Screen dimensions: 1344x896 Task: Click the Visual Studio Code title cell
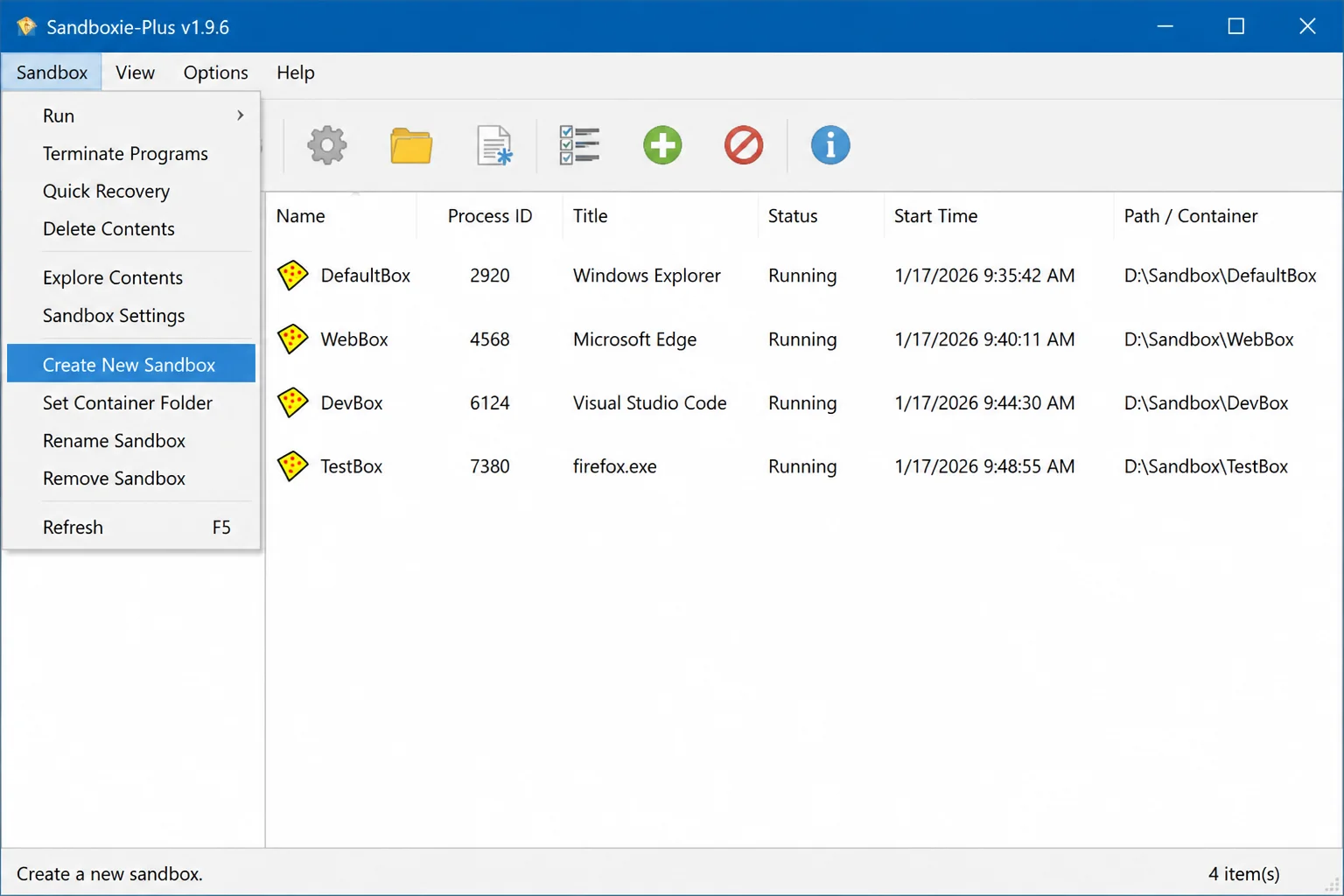coord(649,403)
